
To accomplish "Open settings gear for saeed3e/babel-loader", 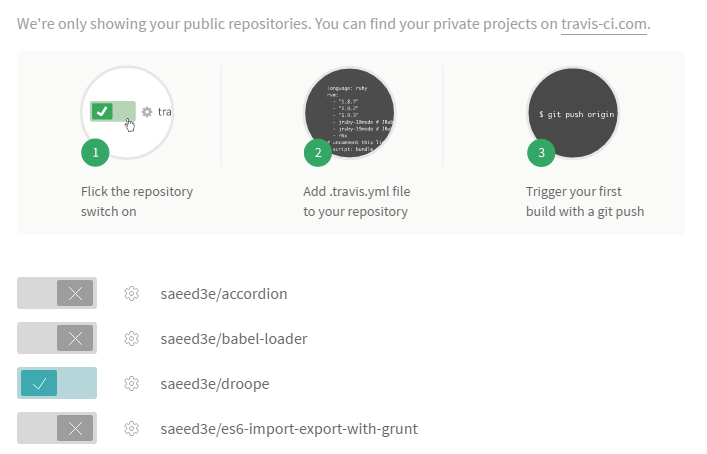I will [x=130, y=339].
